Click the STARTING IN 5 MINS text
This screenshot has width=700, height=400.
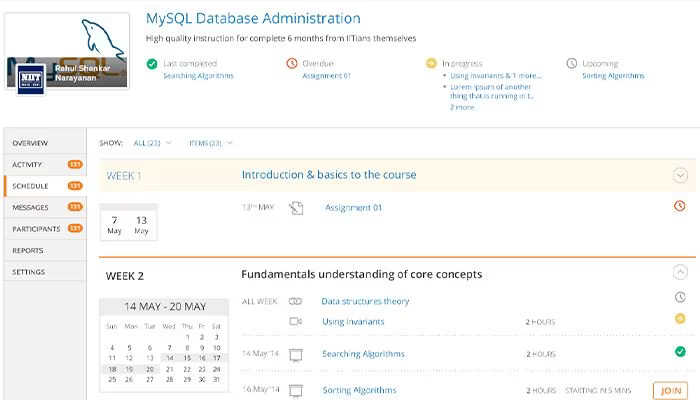(x=598, y=391)
